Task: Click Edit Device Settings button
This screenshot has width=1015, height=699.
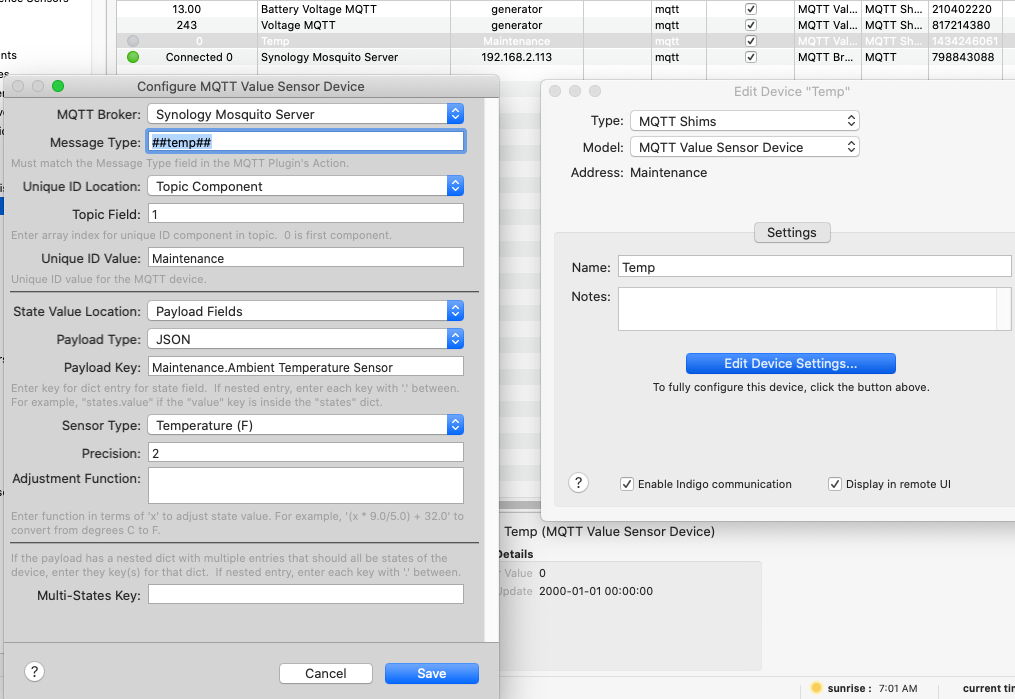Action: pyautogui.click(x=790, y=364)
